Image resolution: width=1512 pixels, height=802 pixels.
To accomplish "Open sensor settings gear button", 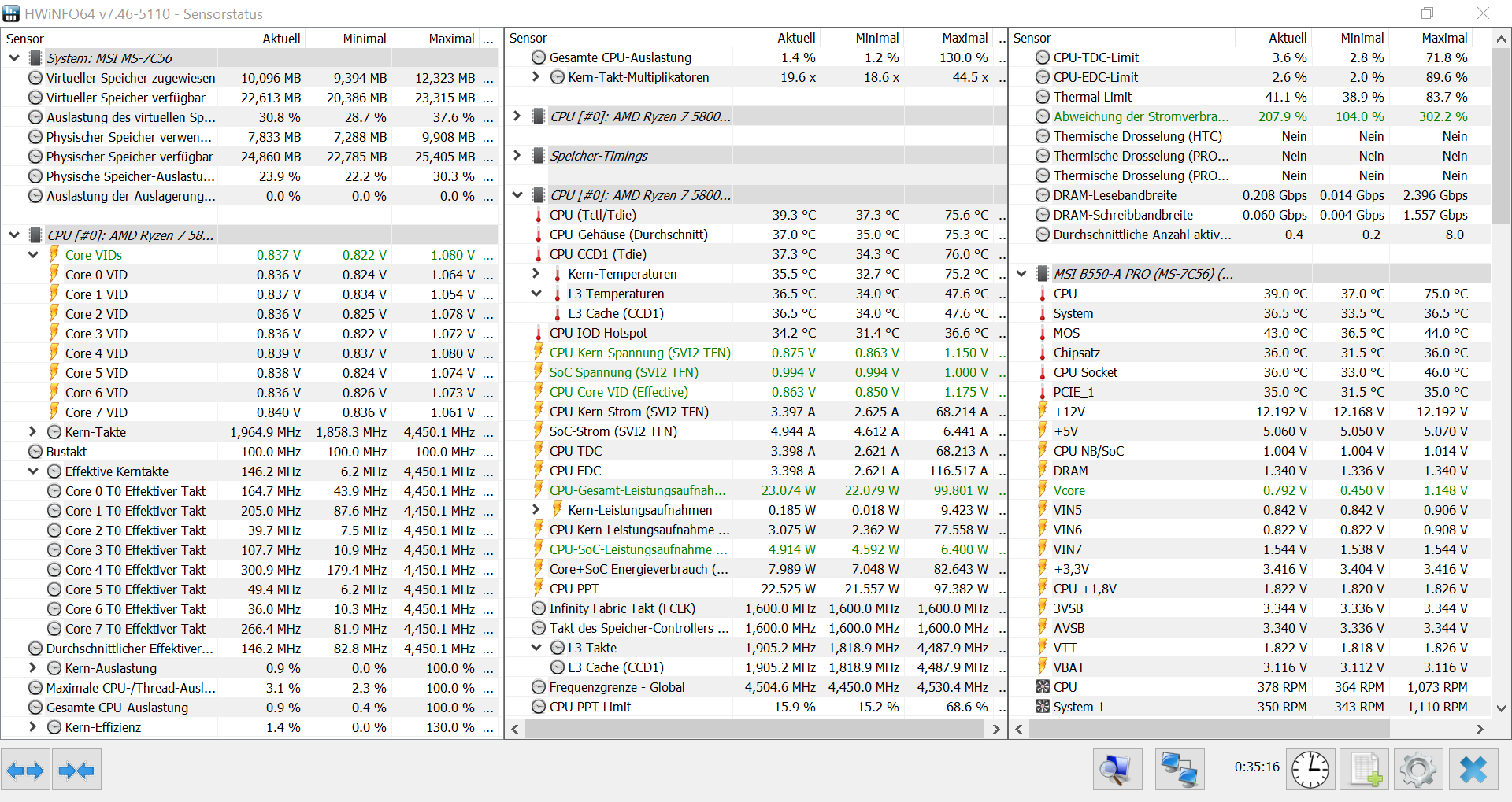I will (x=1418, y=770).
